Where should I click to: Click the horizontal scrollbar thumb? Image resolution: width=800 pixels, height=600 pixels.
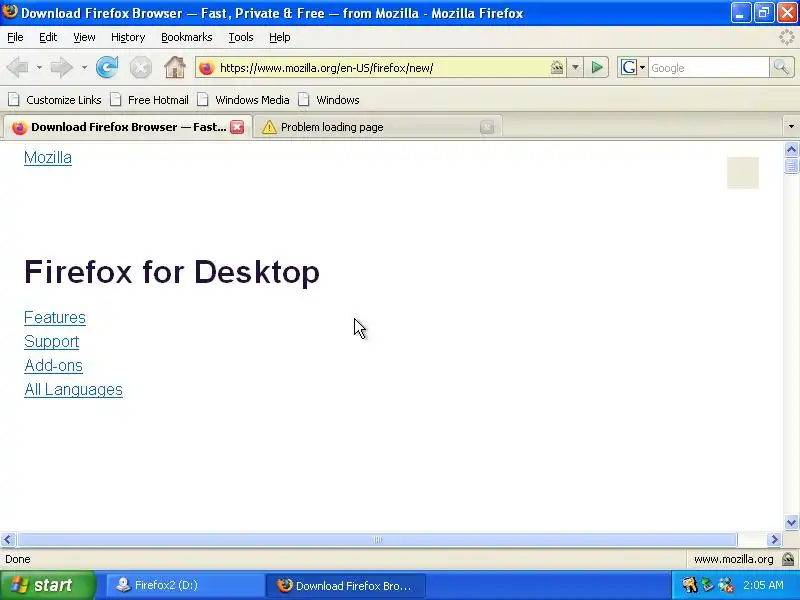378,539
